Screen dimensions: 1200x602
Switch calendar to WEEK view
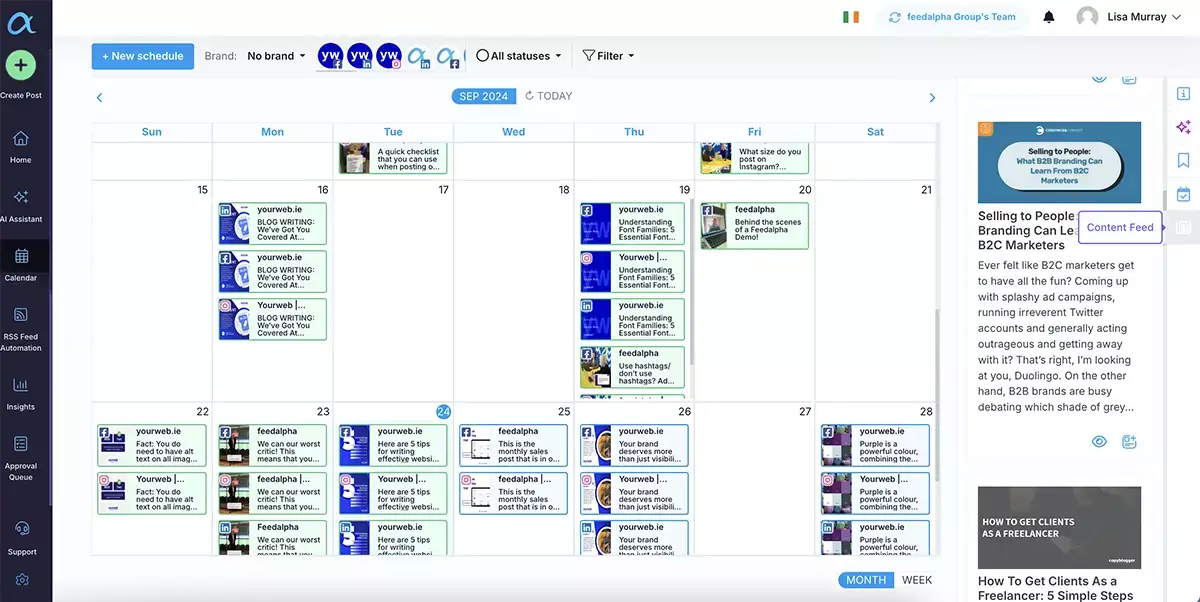[x=917, y=580]
